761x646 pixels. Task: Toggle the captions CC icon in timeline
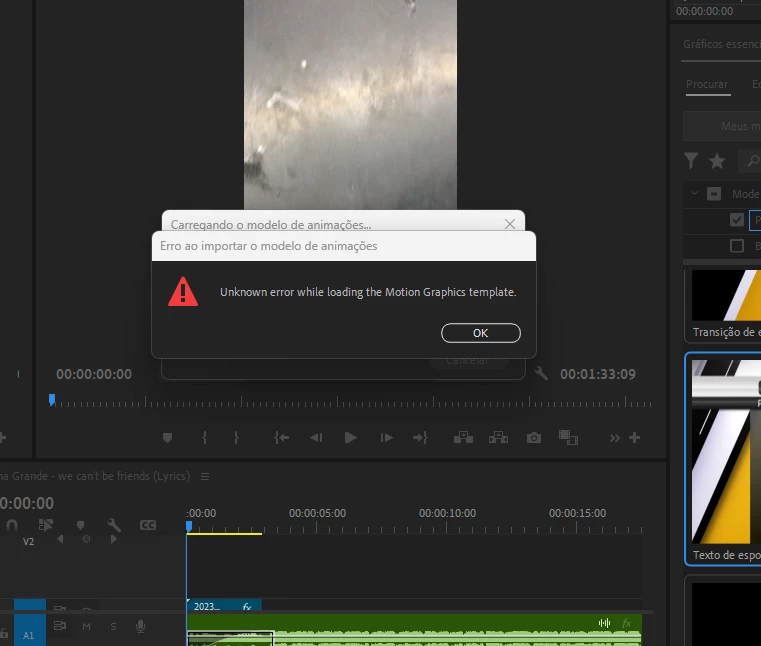click(x=148, y=525)
